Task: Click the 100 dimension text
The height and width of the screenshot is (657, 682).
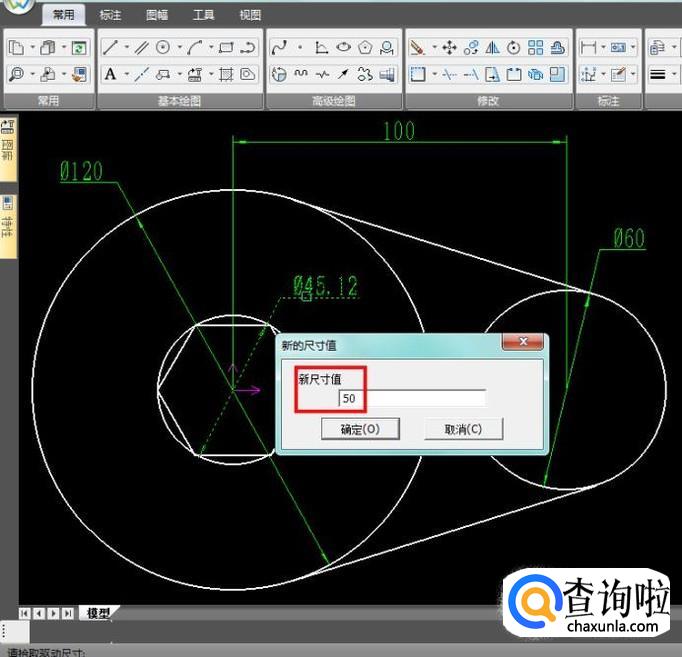Action: pyautogui.click(x=399, y=131)
